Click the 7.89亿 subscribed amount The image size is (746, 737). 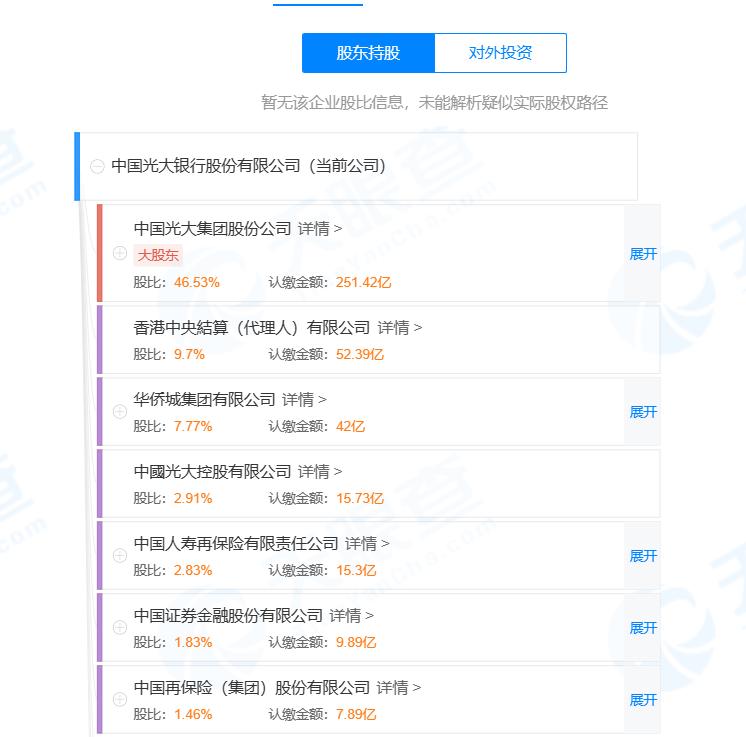click(x=355, y=714)
